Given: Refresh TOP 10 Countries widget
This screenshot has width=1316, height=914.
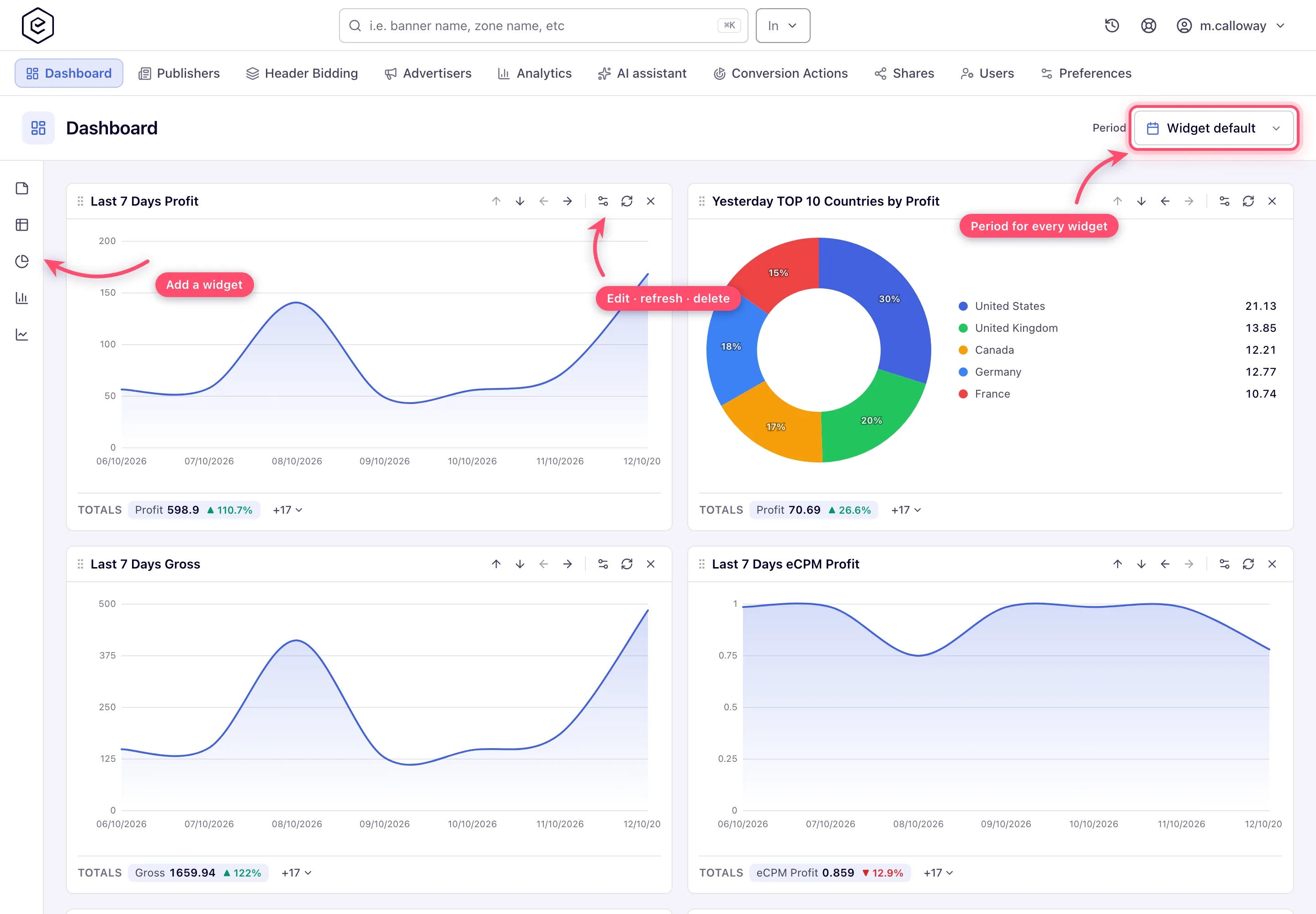Looking at the screenshot, I should point(1248,201).
